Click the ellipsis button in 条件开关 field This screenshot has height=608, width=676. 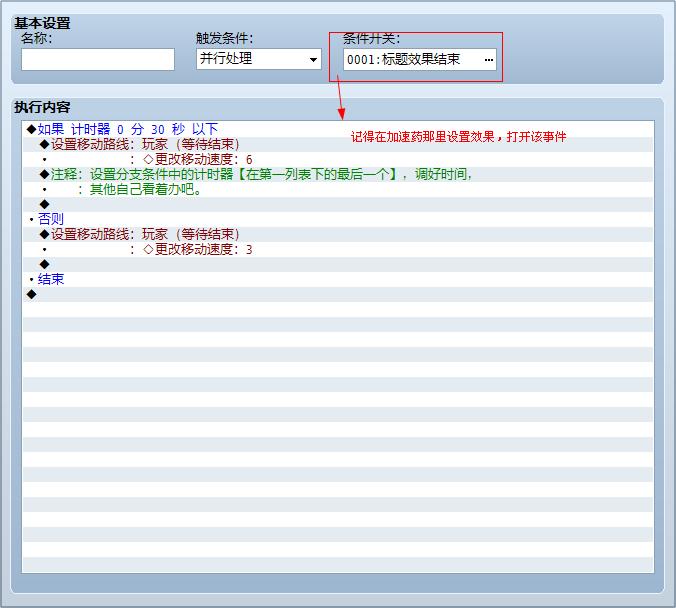click(488, 60)
